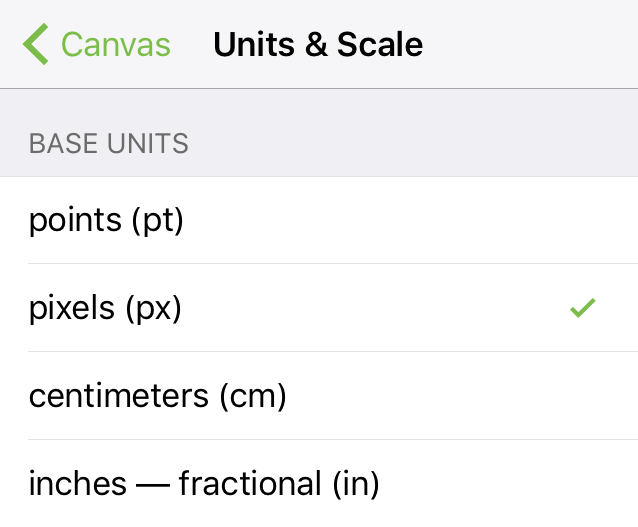This screenshot has width=638, height=527.
Task: Tap the "pixels" label text
Action: click(x=72, y=308)
